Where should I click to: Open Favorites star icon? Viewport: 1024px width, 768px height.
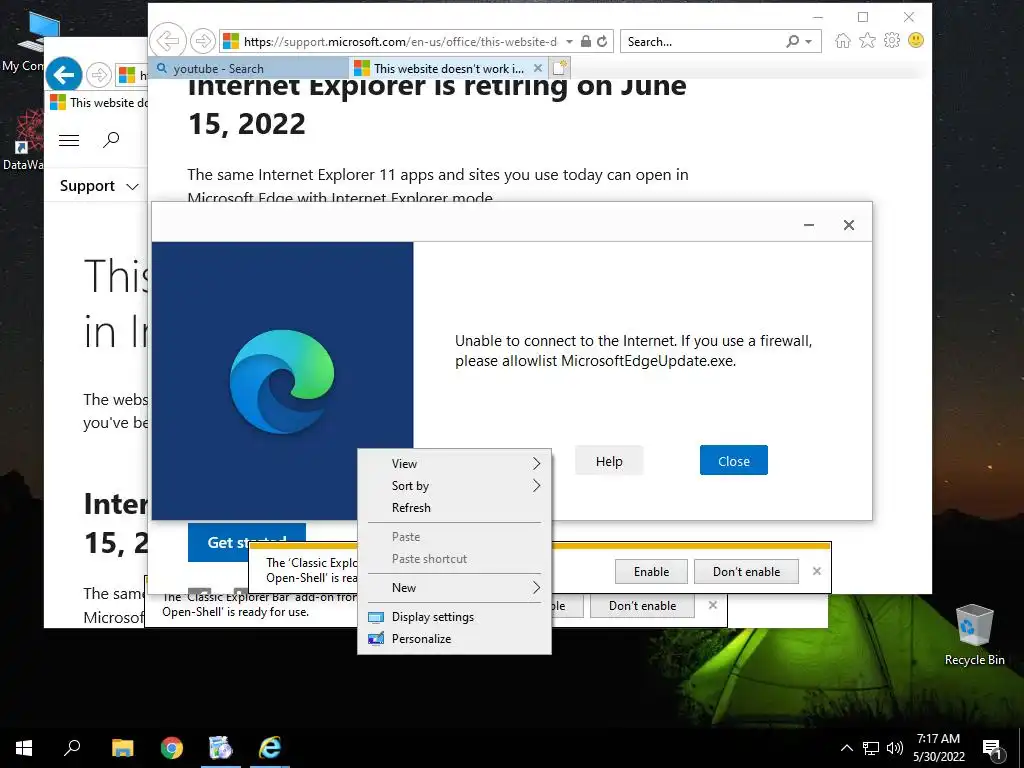pos(867,41)
